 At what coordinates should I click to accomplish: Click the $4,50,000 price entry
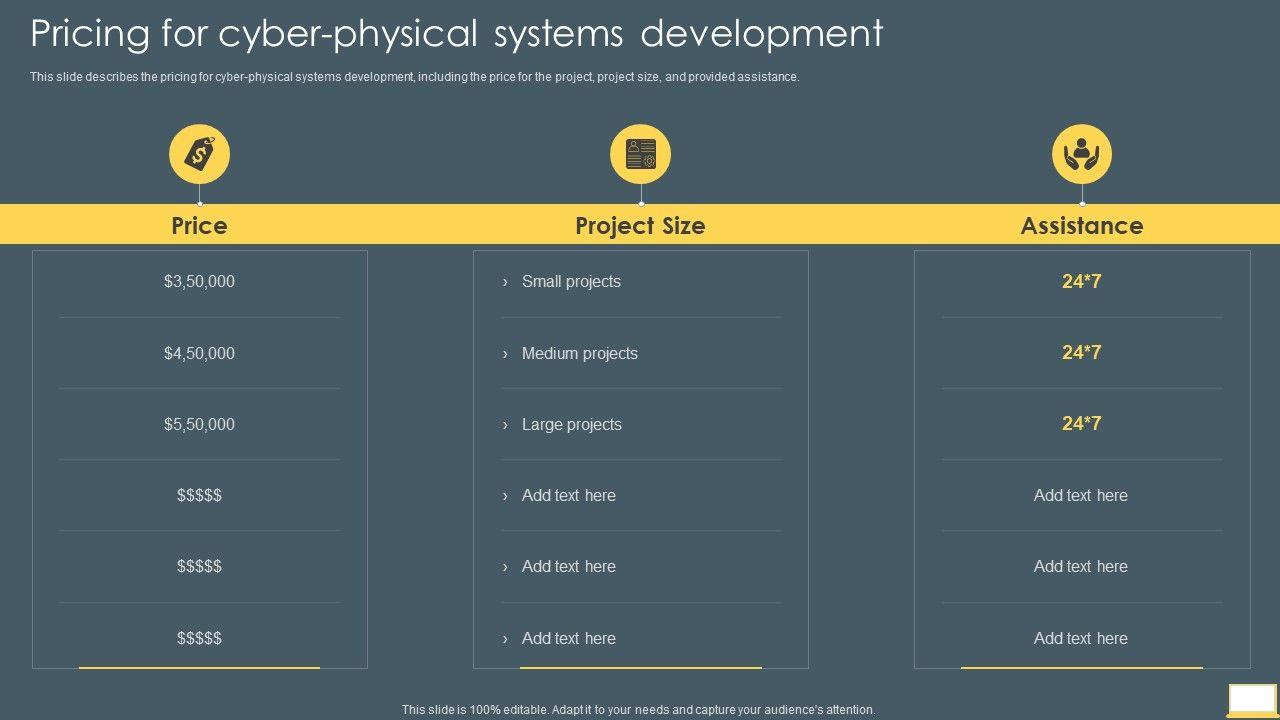tap(199, 353)
